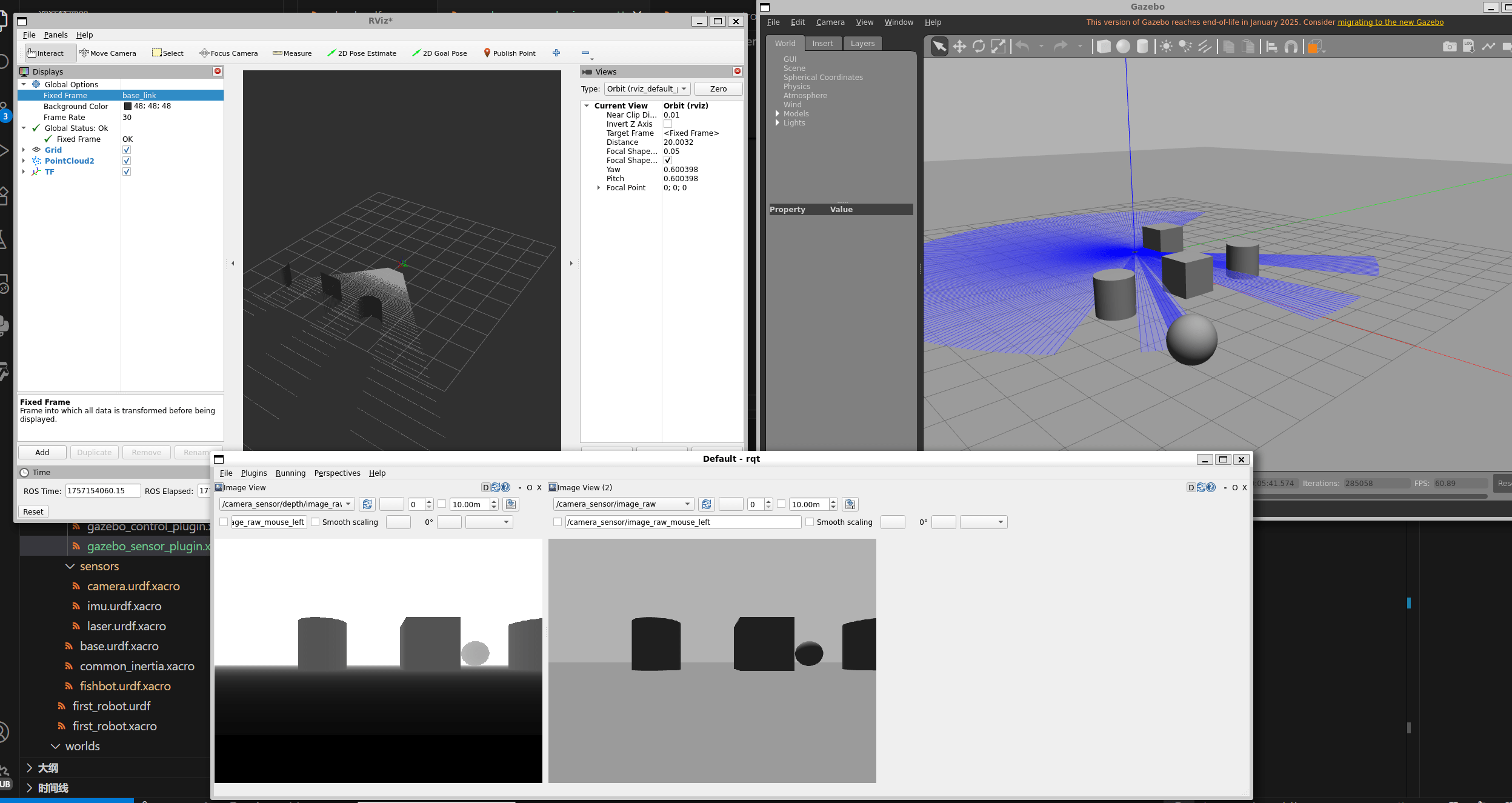This screenshot has height=803, width=1512.
Task: Click the Background Color swatch
Action: [128, 106]
